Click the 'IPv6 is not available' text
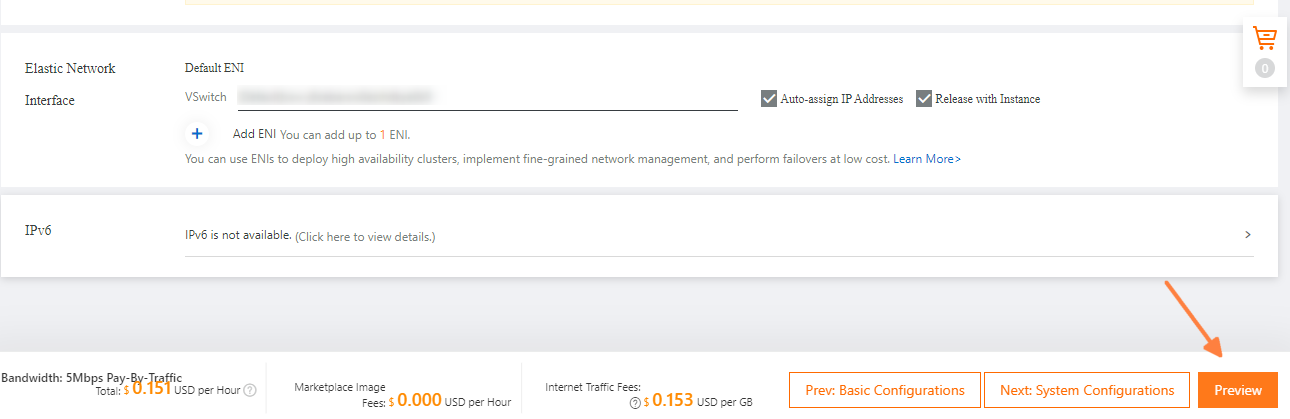This screenshot has width=1290, height=419. tap(238, 235)
